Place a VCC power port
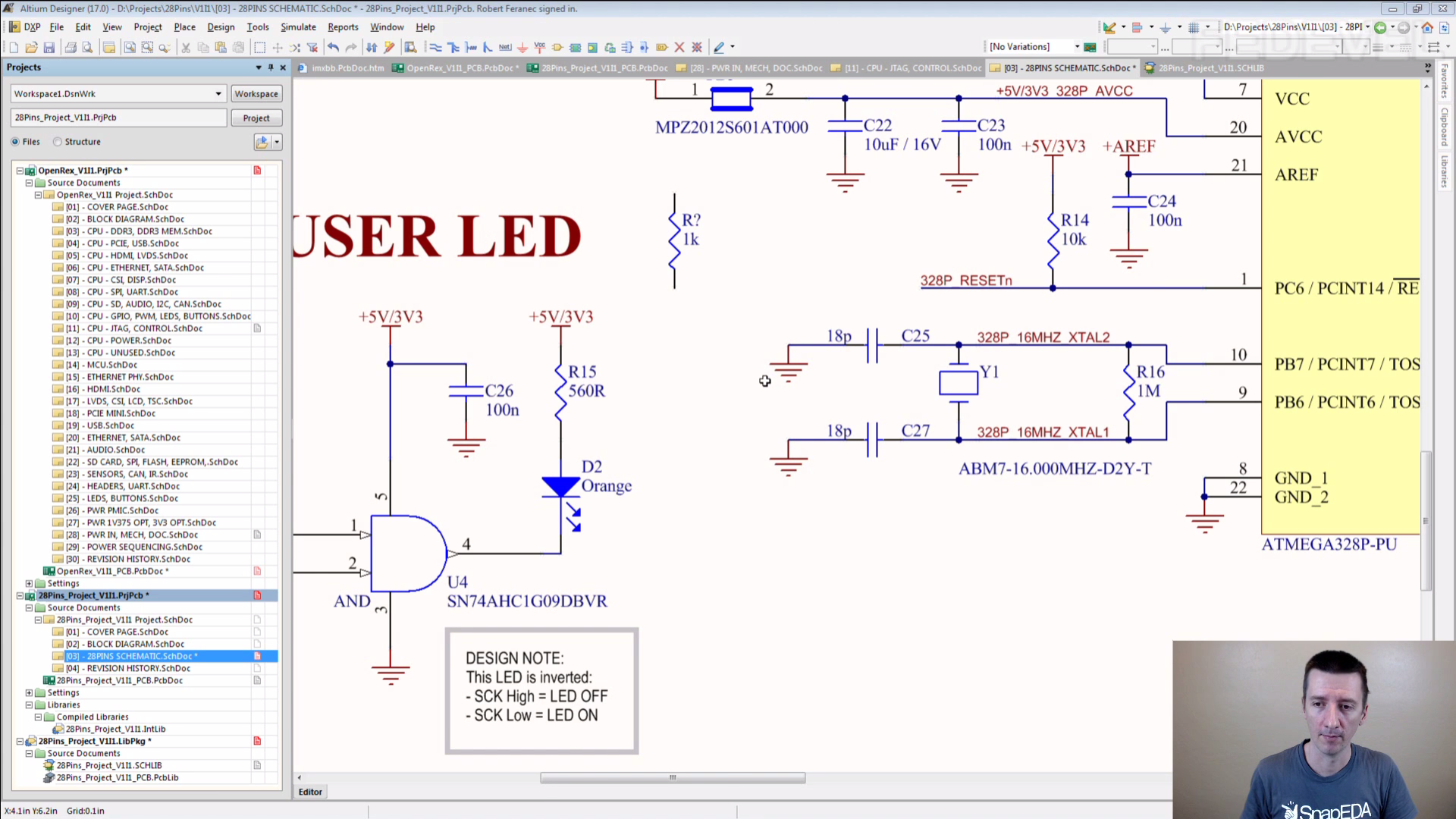Viewport: 1456px width, 819px height. [x=539, y=47]
